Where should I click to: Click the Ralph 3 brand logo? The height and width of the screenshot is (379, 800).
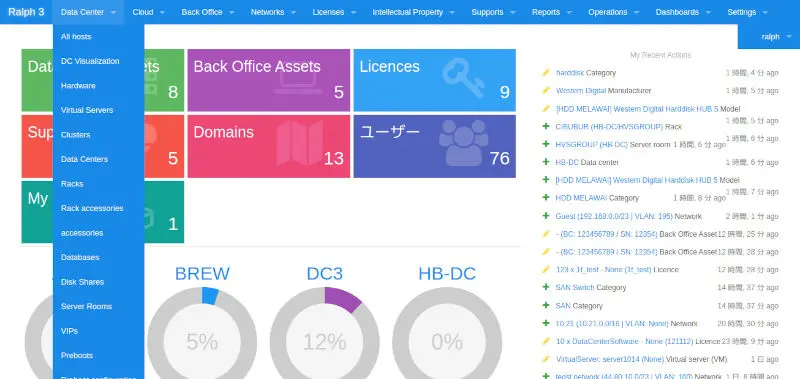click(26, 12)
